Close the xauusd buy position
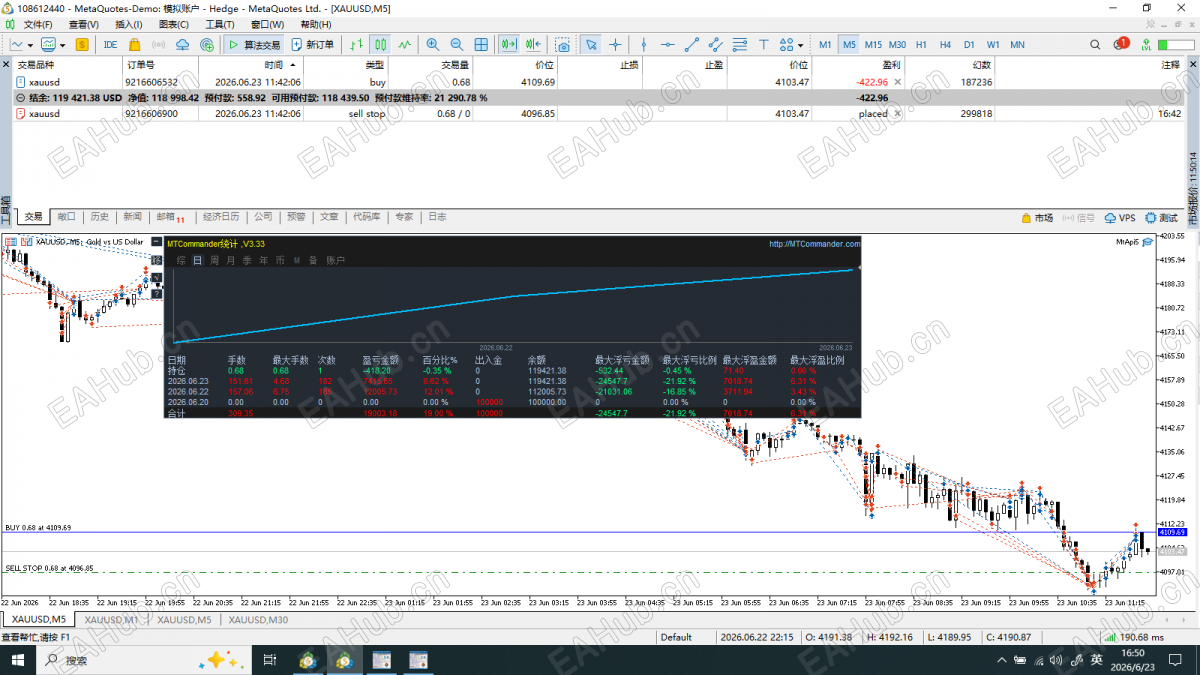The image size is (1200, 675). tap(899, 82)
